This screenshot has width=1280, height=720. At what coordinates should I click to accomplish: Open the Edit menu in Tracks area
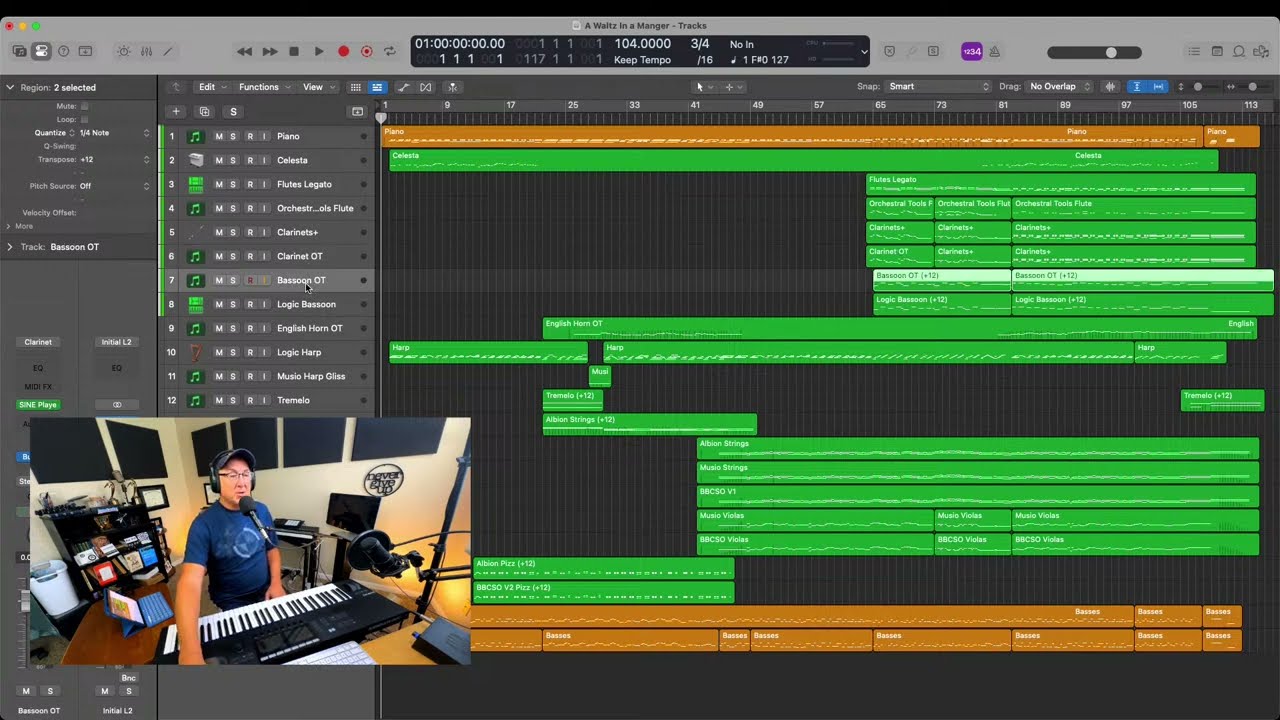(211, 87)
